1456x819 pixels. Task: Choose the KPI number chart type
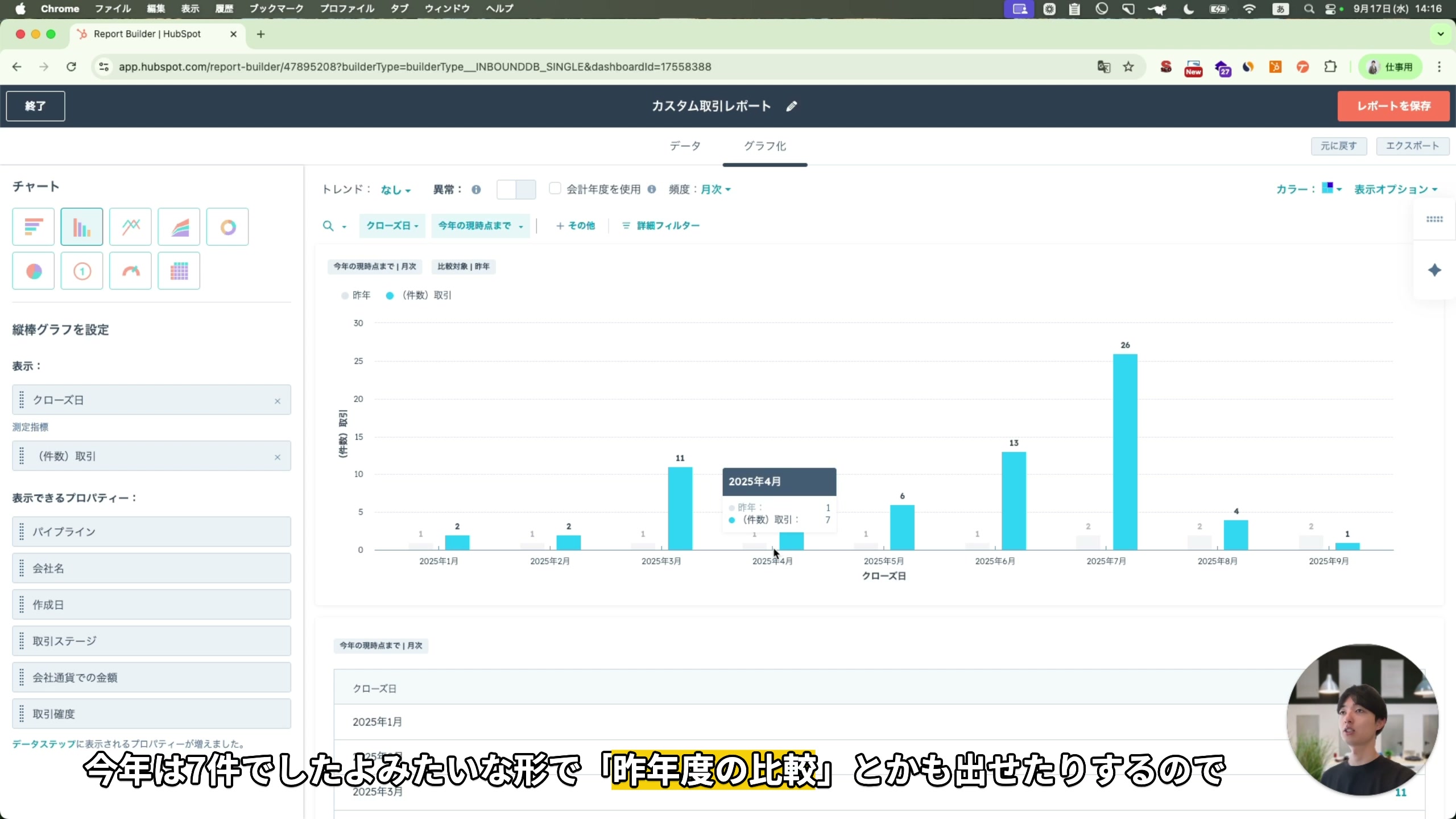click(x=81, y=271)
